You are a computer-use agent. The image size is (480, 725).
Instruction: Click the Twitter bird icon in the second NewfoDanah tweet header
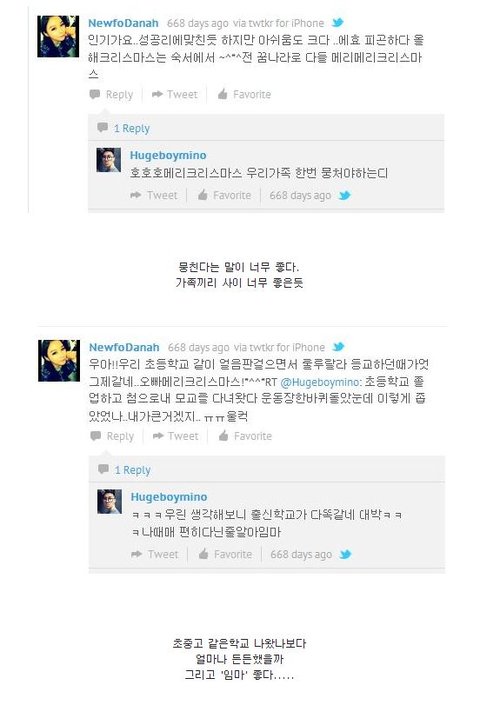tap(338, 346)
